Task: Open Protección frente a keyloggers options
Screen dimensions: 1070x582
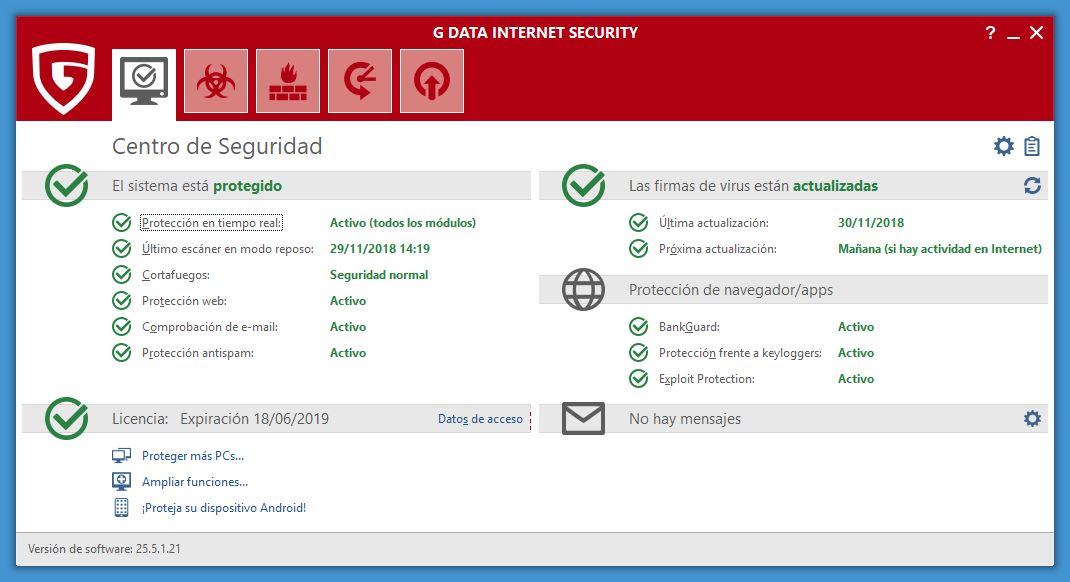Action: pyautogui.click(x=740, y=353)
